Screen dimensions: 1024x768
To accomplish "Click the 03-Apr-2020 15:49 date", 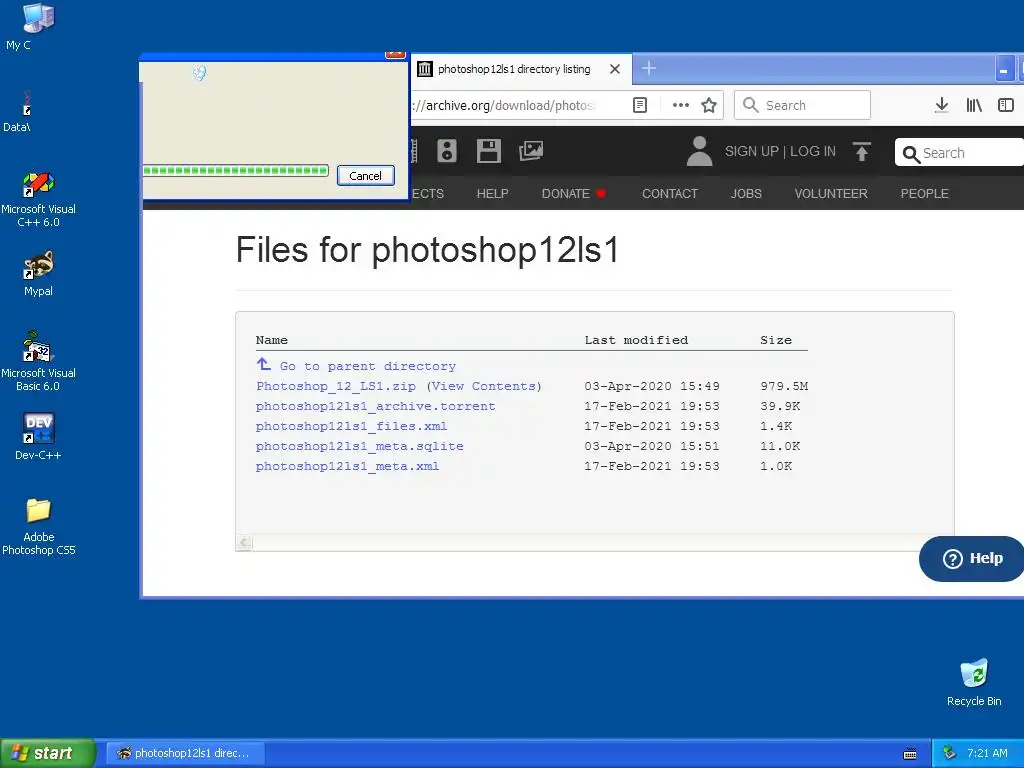I will pyautogui.click(x=652, y=386).
